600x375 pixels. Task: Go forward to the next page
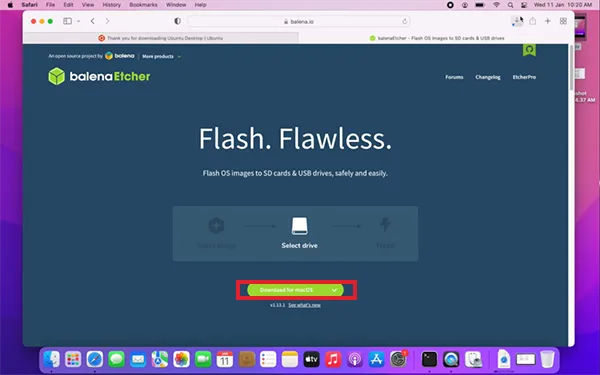tap(107, 21)
